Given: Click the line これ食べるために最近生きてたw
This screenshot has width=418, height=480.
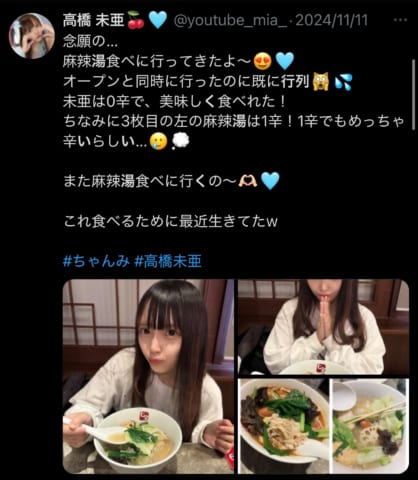Looking at the screenshot, I should [x=170, y=221].
